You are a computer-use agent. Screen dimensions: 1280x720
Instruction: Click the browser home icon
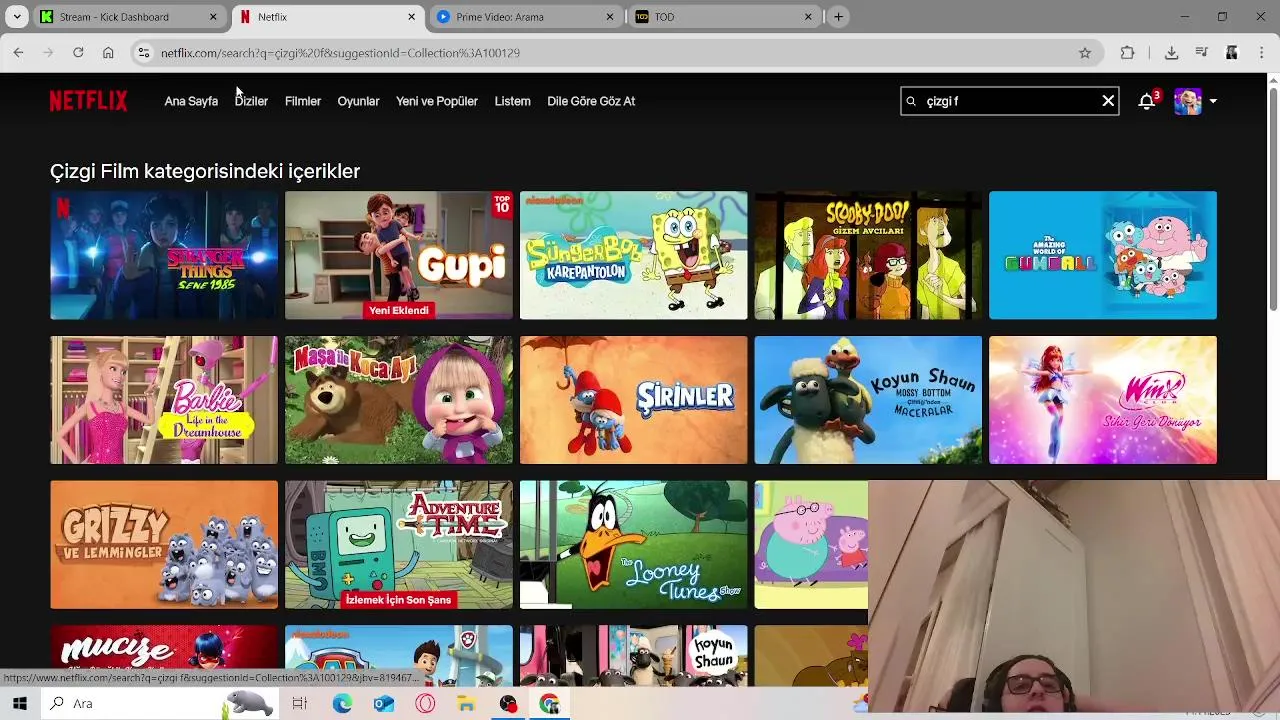tap(108, 53)
